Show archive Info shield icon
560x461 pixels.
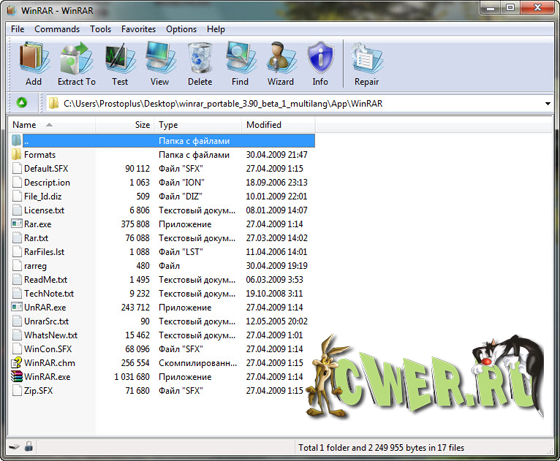coord(320,57)
